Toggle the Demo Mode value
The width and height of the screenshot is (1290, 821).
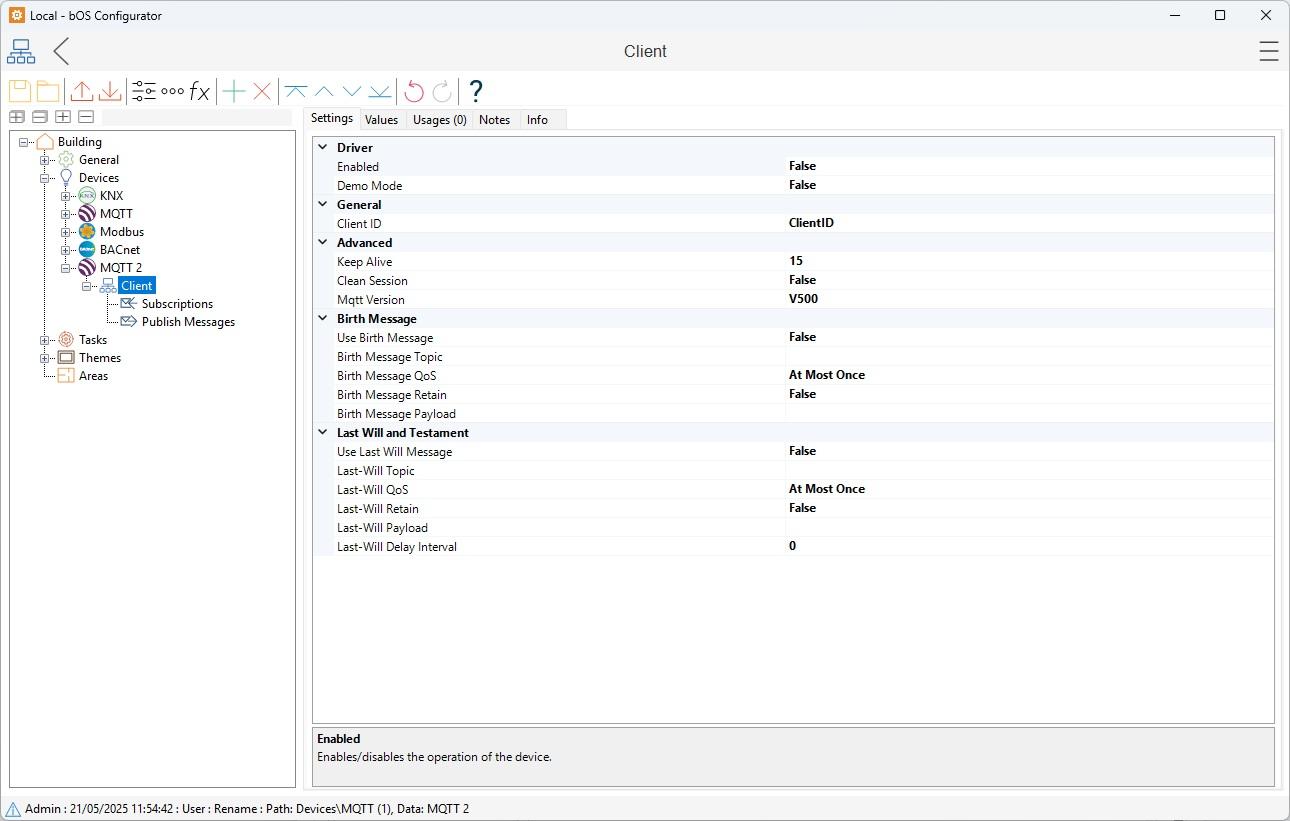(1029, 185)
